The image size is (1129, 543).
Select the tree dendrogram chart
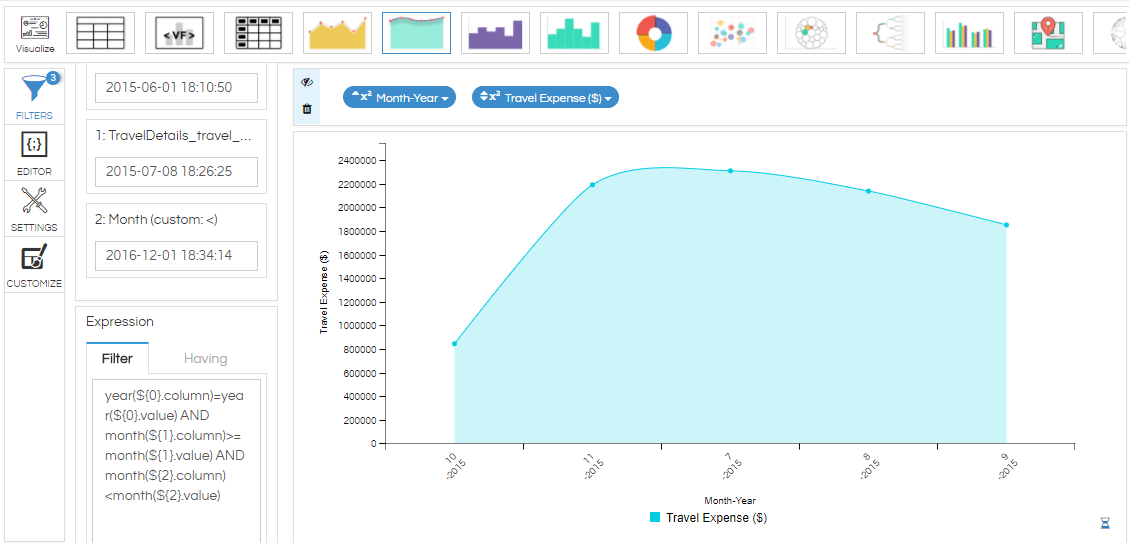tap(890, 33)
